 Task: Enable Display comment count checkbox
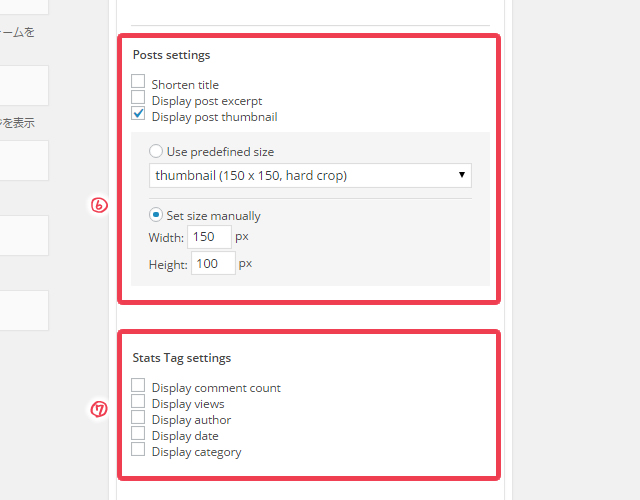coord(138,385)
